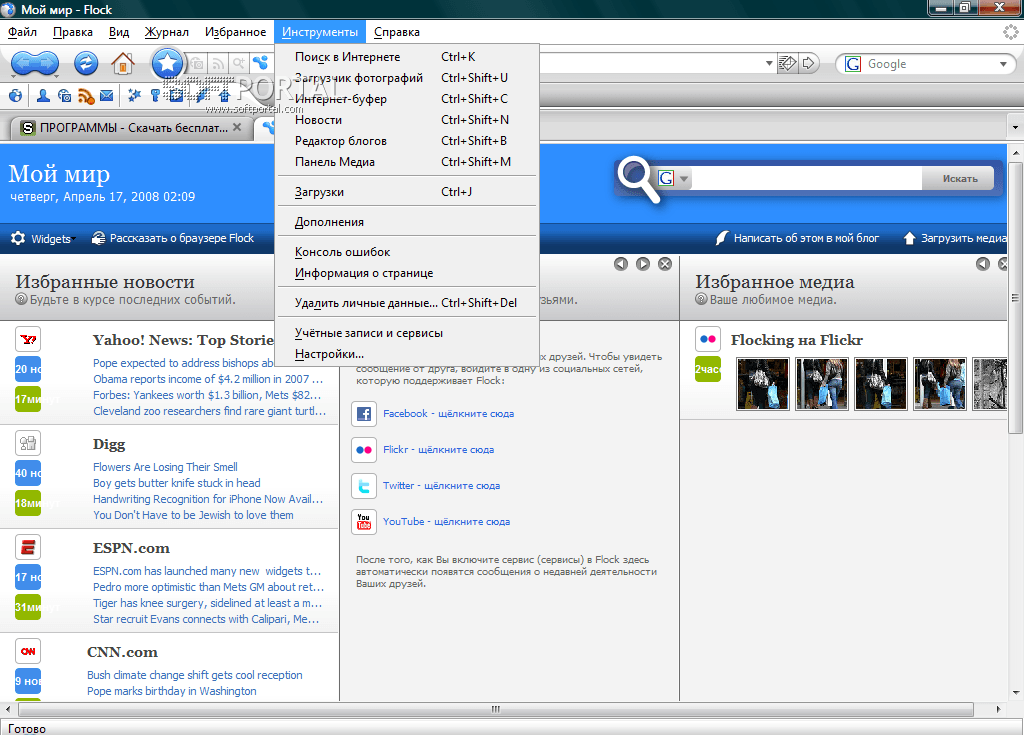Click Загрузить медиа link

pos(955,238)
